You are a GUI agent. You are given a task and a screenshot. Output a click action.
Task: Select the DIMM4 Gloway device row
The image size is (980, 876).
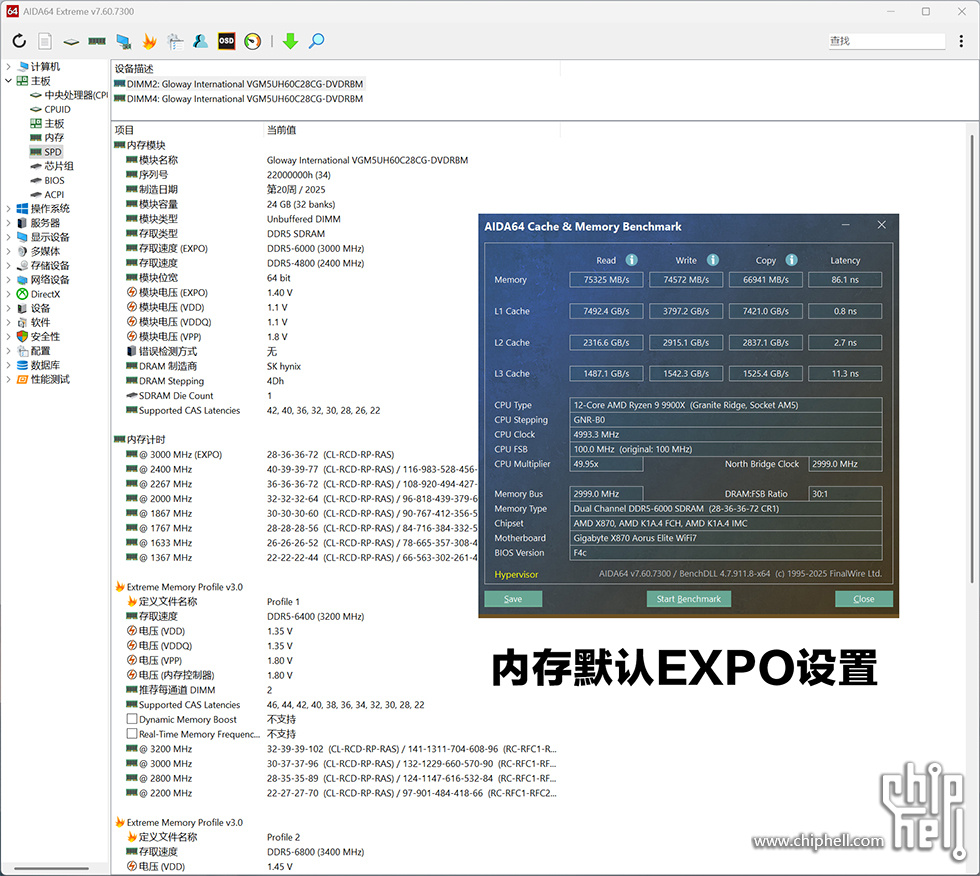point(239,99)
